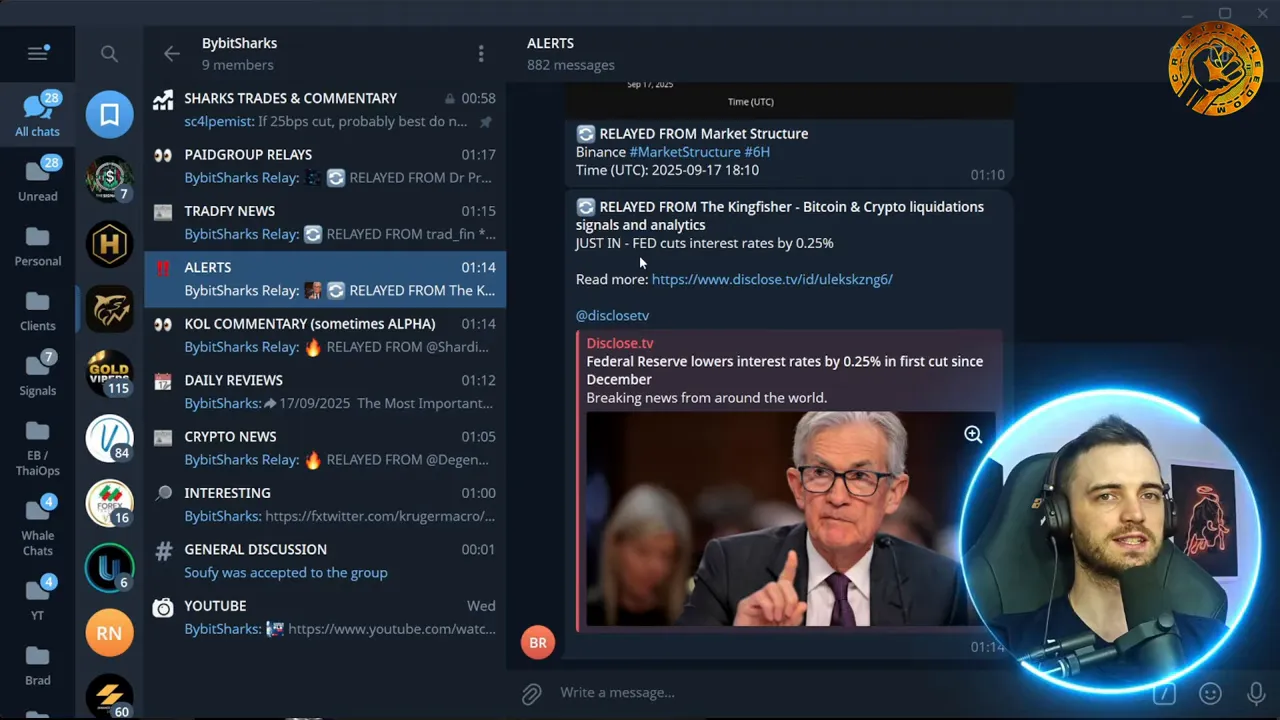Screen dimensions: 1280x720
Task: Open INTERESTING topic
Action: click(x=325, y=504)
